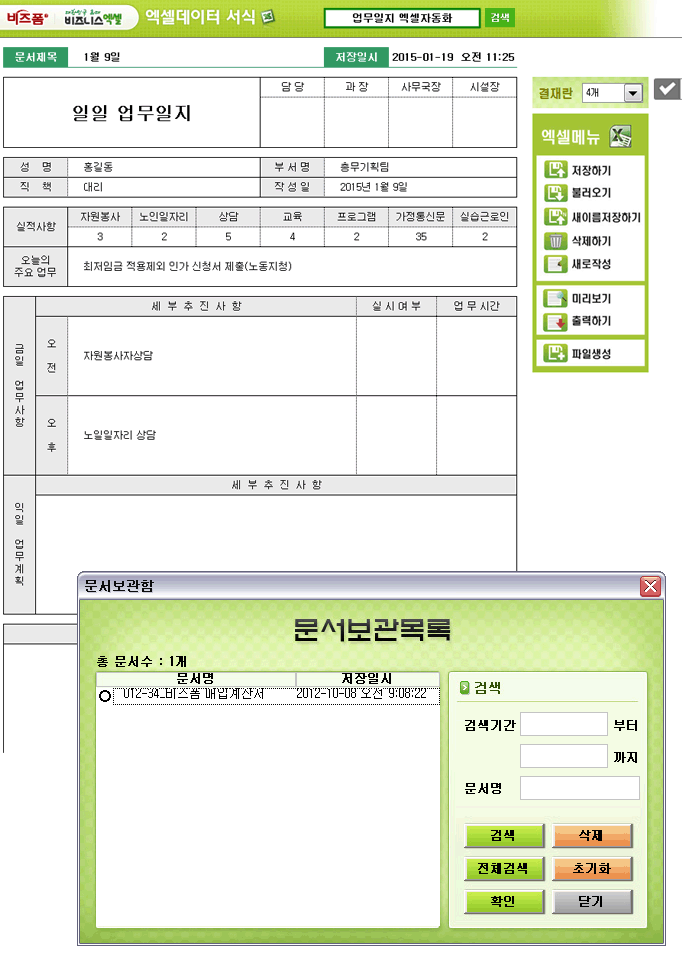Click the 저장하기 save icon
Viewport: 682px width, 962px height.
[x=556, y=170]
